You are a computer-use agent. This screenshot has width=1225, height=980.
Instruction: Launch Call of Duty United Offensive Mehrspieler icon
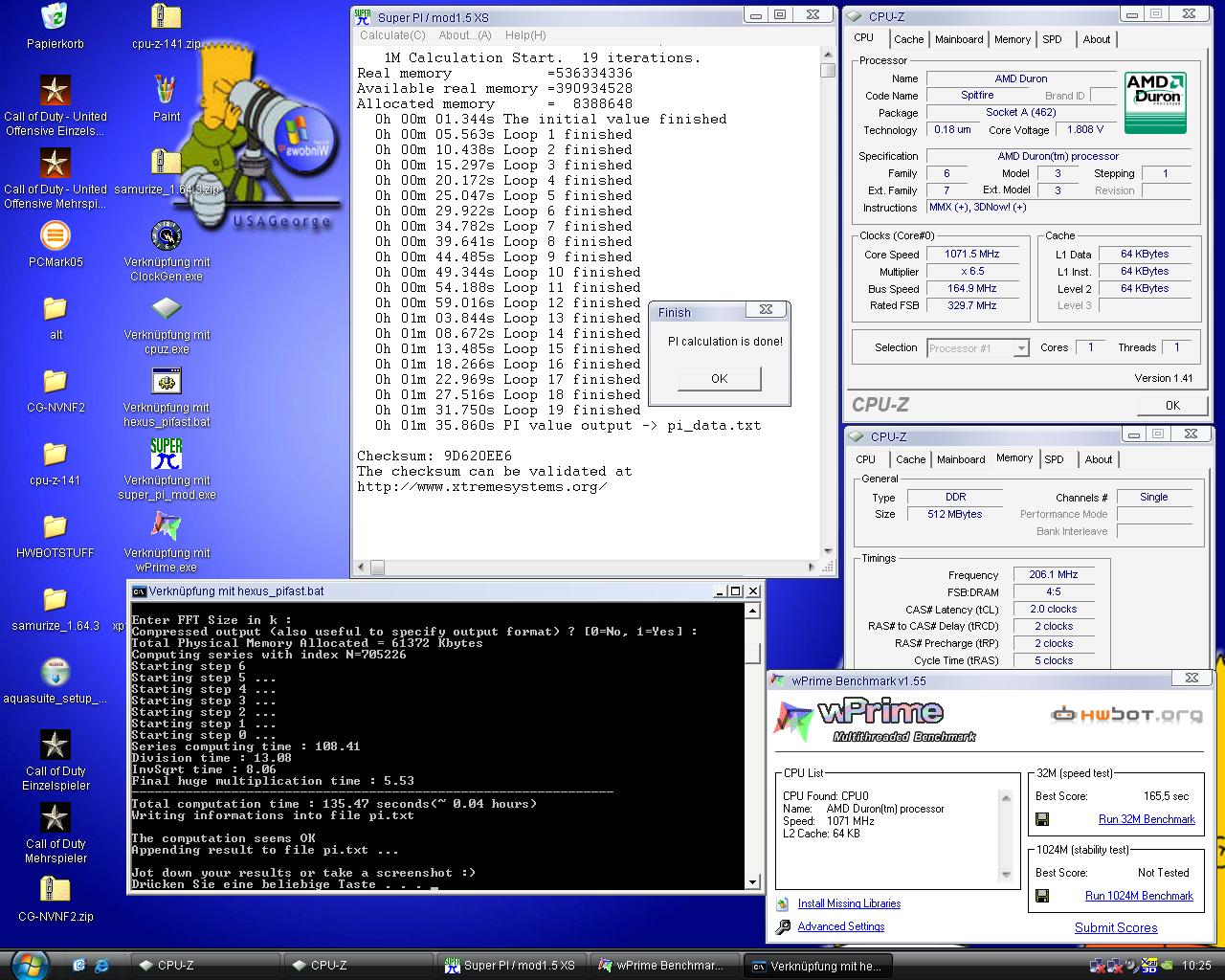(56, 163)
